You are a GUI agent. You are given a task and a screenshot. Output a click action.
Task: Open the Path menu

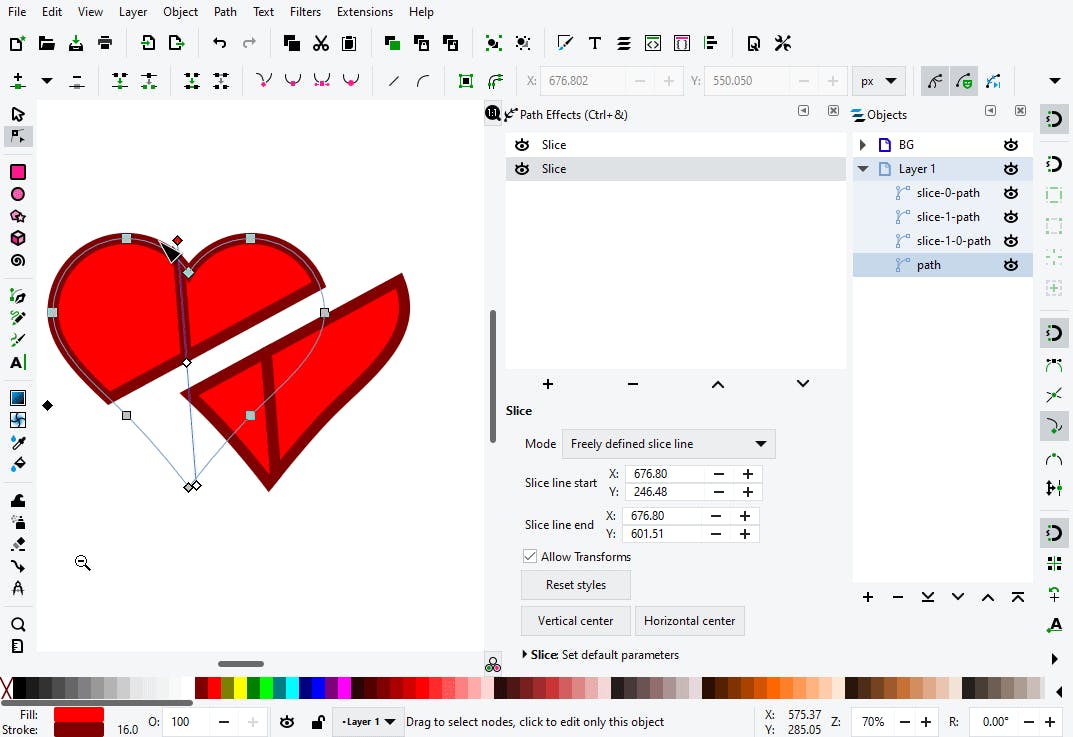coord(225,12)
